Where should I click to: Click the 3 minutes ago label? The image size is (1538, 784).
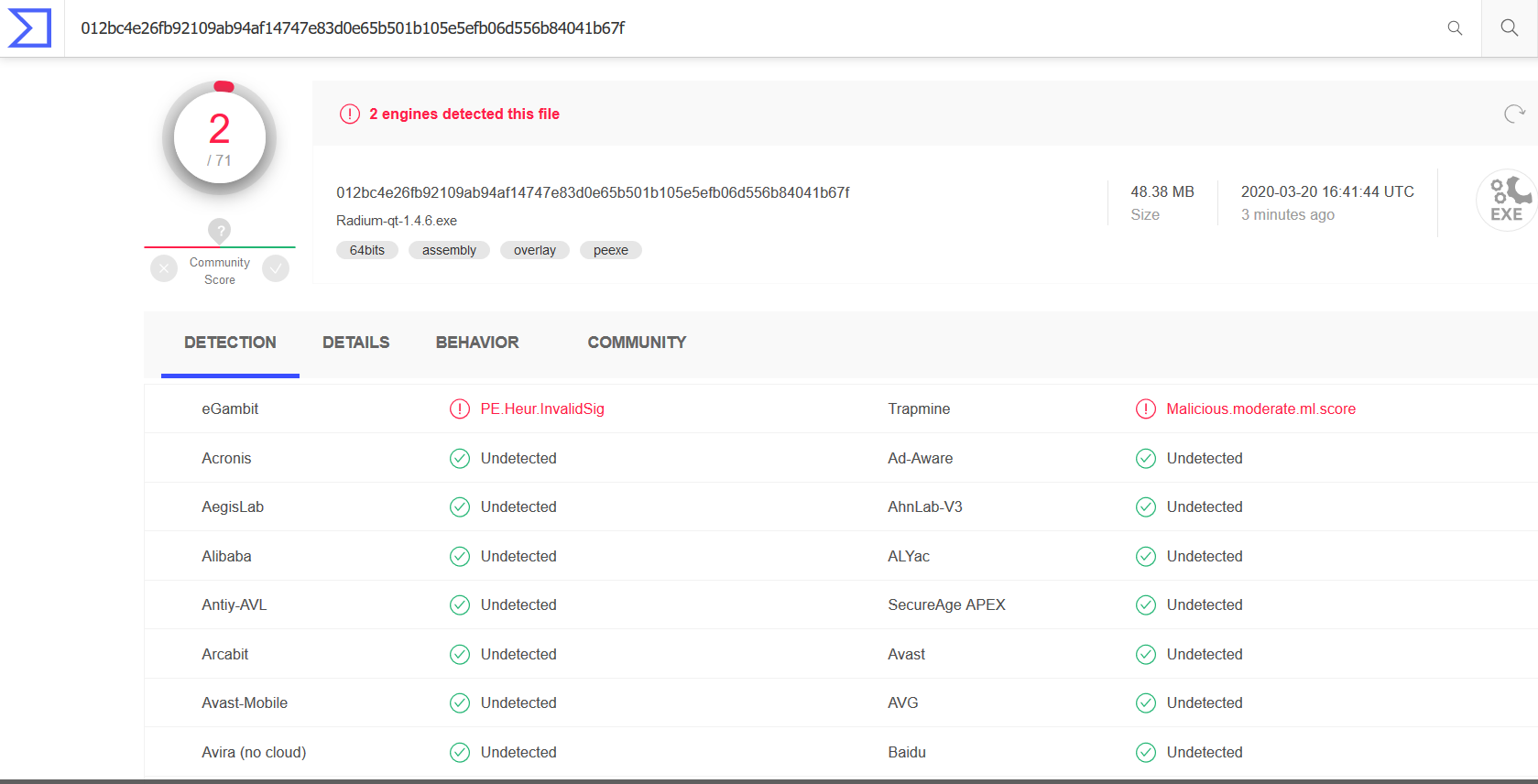[x=1288, y=214]
